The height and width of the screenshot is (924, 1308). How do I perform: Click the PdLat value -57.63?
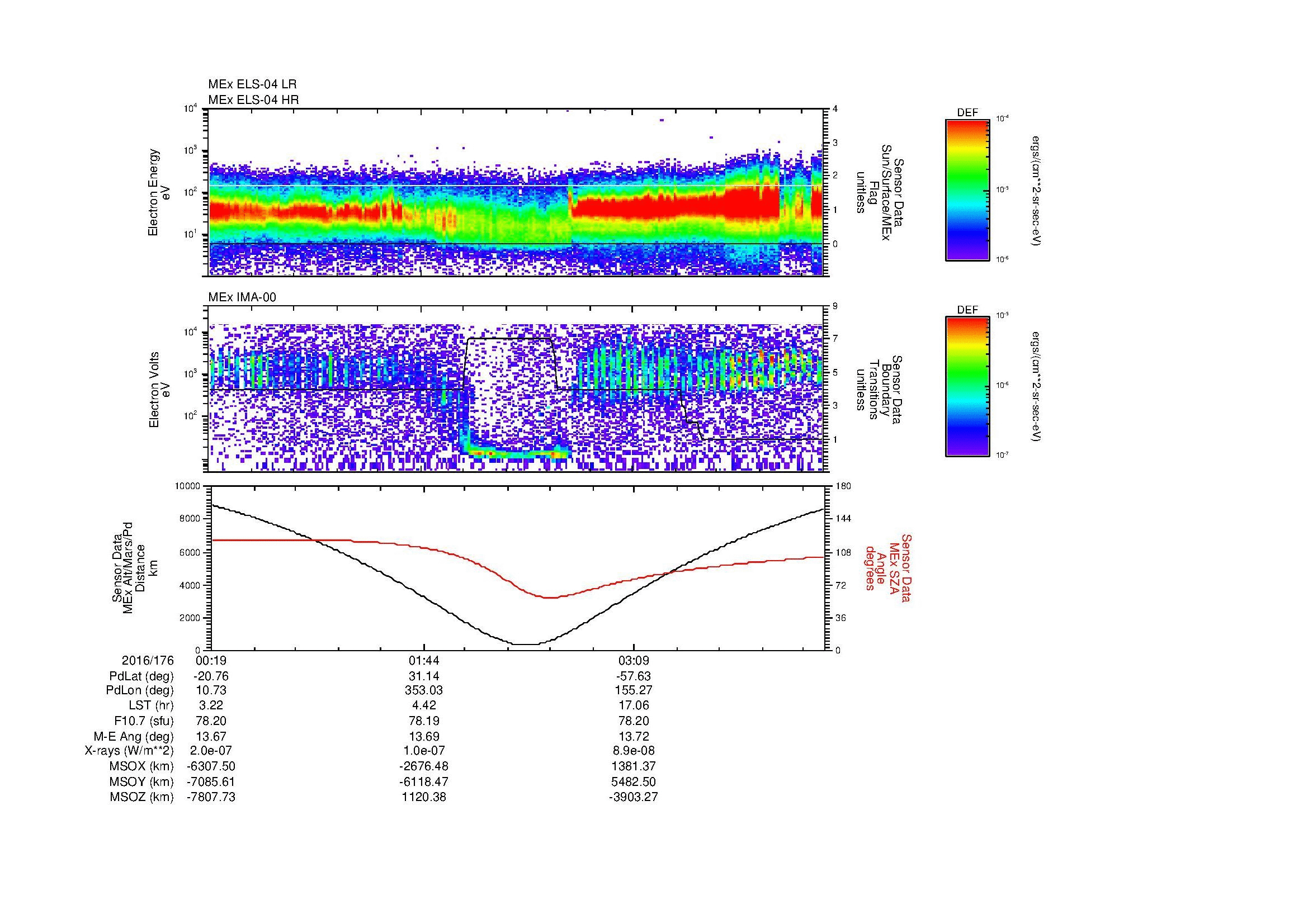pos(634,676)
